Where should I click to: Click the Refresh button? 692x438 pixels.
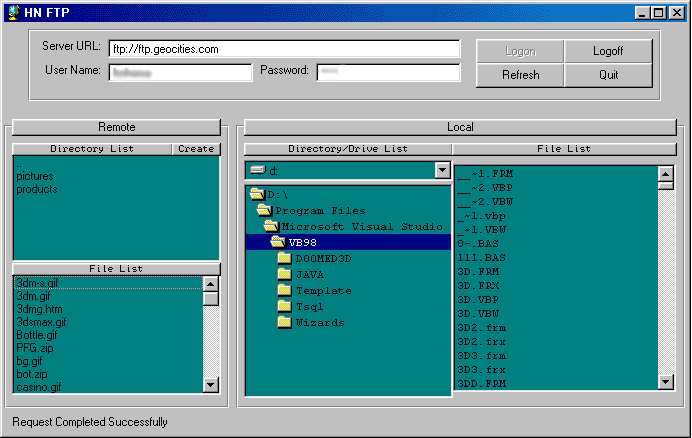click(x=520, y=75)
